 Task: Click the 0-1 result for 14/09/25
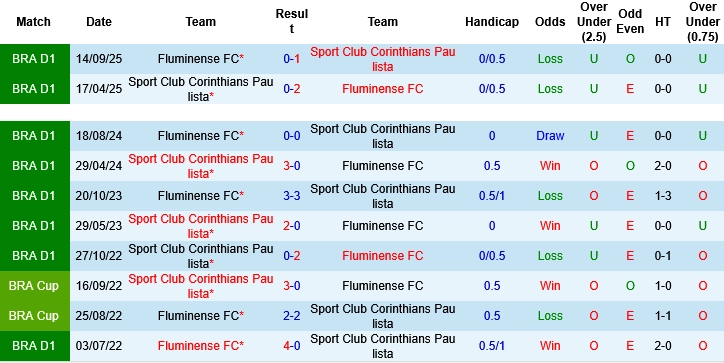[292, 59]
